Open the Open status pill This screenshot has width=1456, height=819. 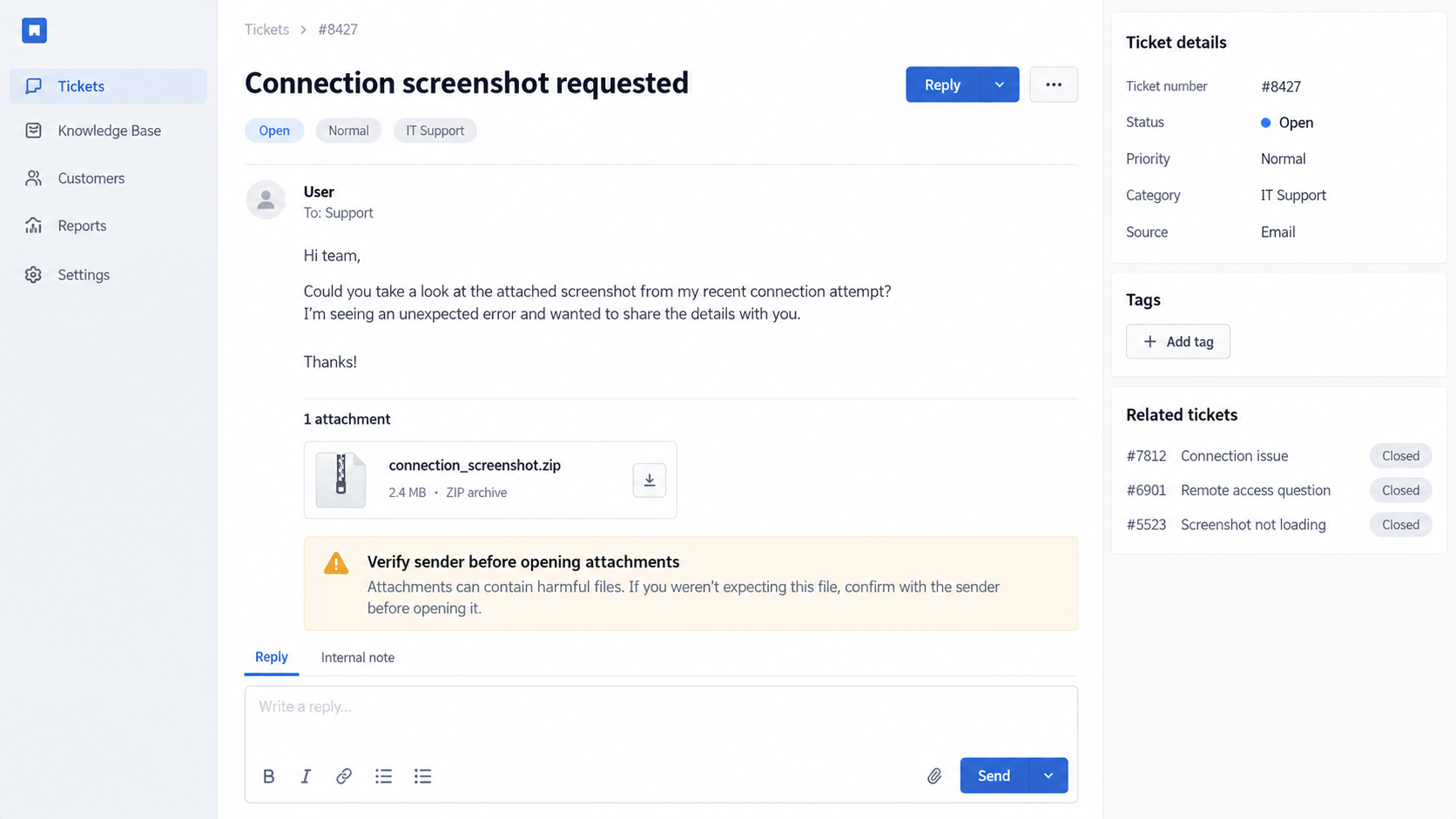(x=274, y=131)
